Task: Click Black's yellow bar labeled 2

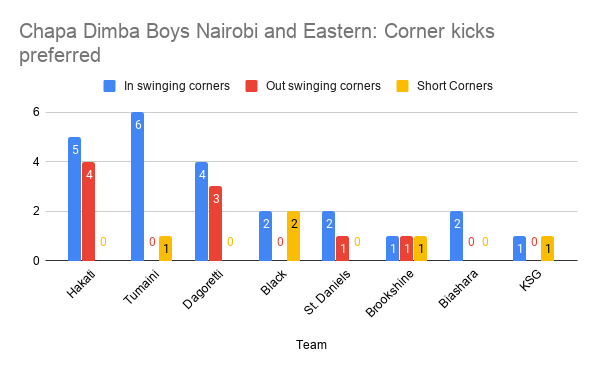Action: click(293, 236)
